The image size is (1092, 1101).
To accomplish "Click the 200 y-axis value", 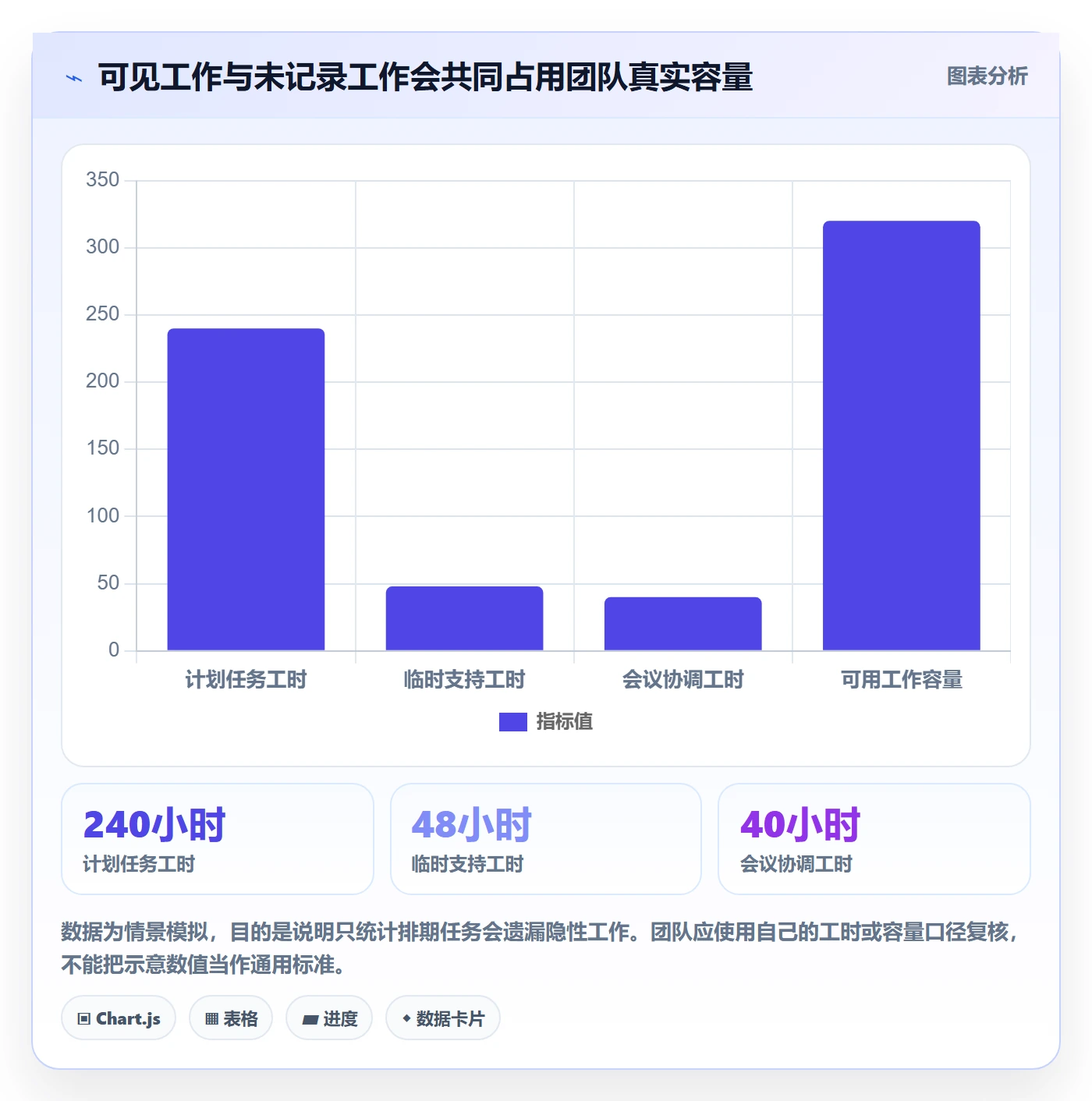I will [x=103, y=381].
